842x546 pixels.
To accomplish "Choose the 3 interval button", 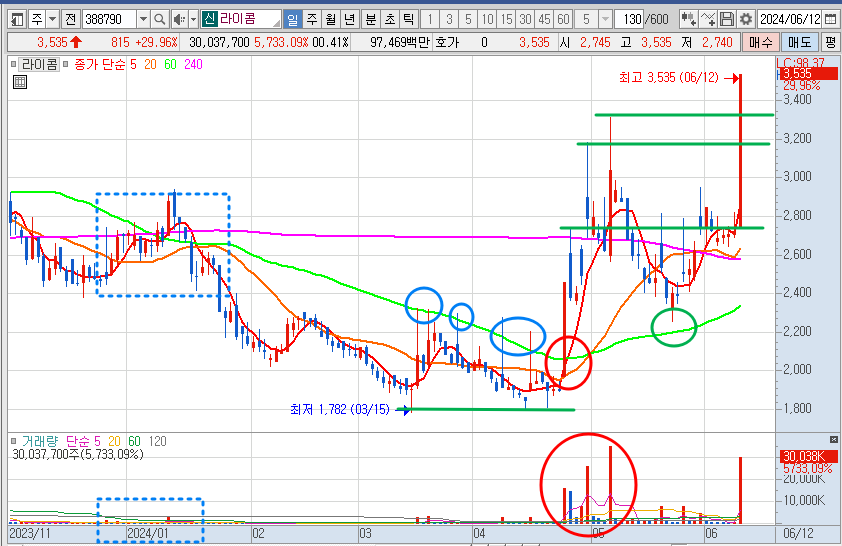I will pos(449,20).
